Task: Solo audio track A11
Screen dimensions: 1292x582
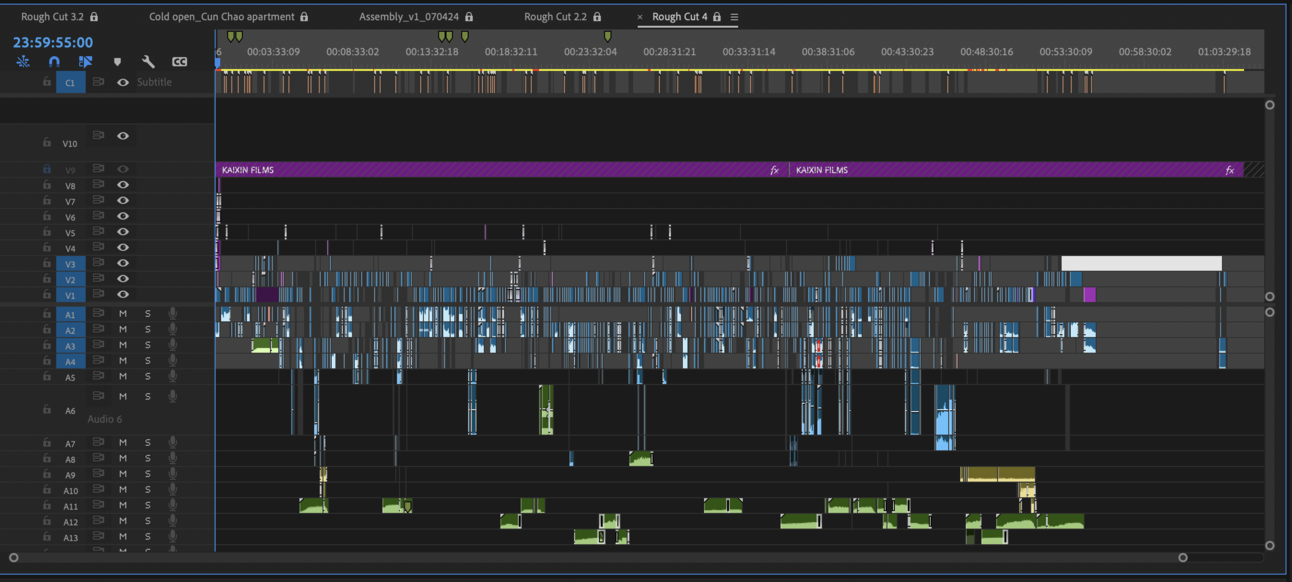Action: click(148, 505)
